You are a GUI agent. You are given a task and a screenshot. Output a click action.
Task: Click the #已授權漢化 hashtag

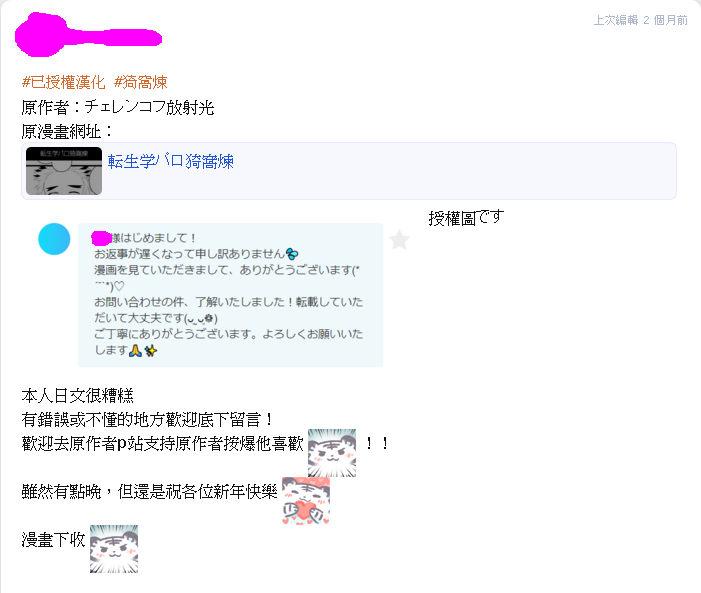(x=63, y=82)
